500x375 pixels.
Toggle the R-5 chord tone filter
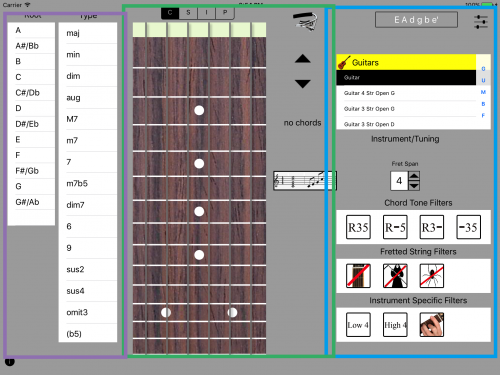(x=395, y=227)
